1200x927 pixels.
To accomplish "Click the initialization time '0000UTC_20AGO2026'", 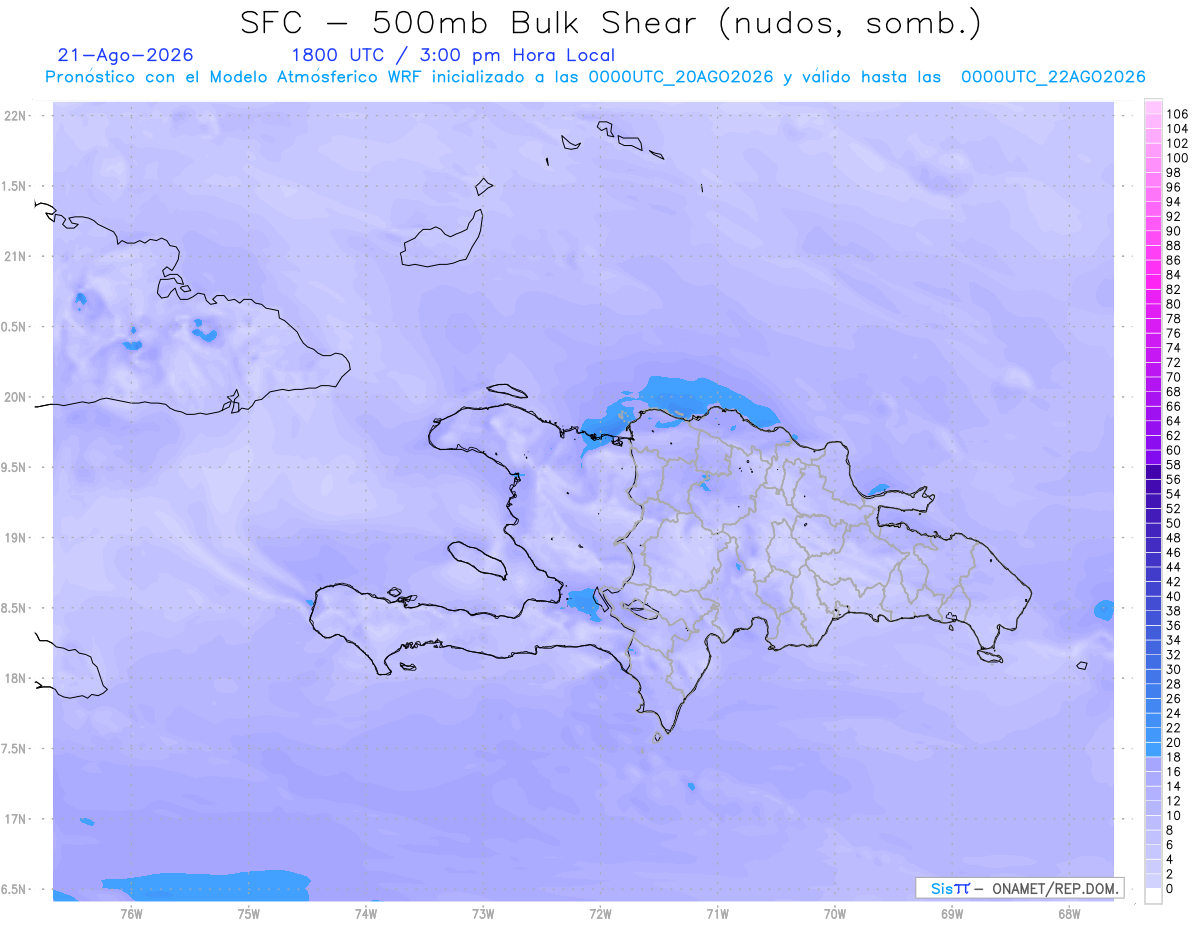I will pyautogui.click(x=681, y=77).
